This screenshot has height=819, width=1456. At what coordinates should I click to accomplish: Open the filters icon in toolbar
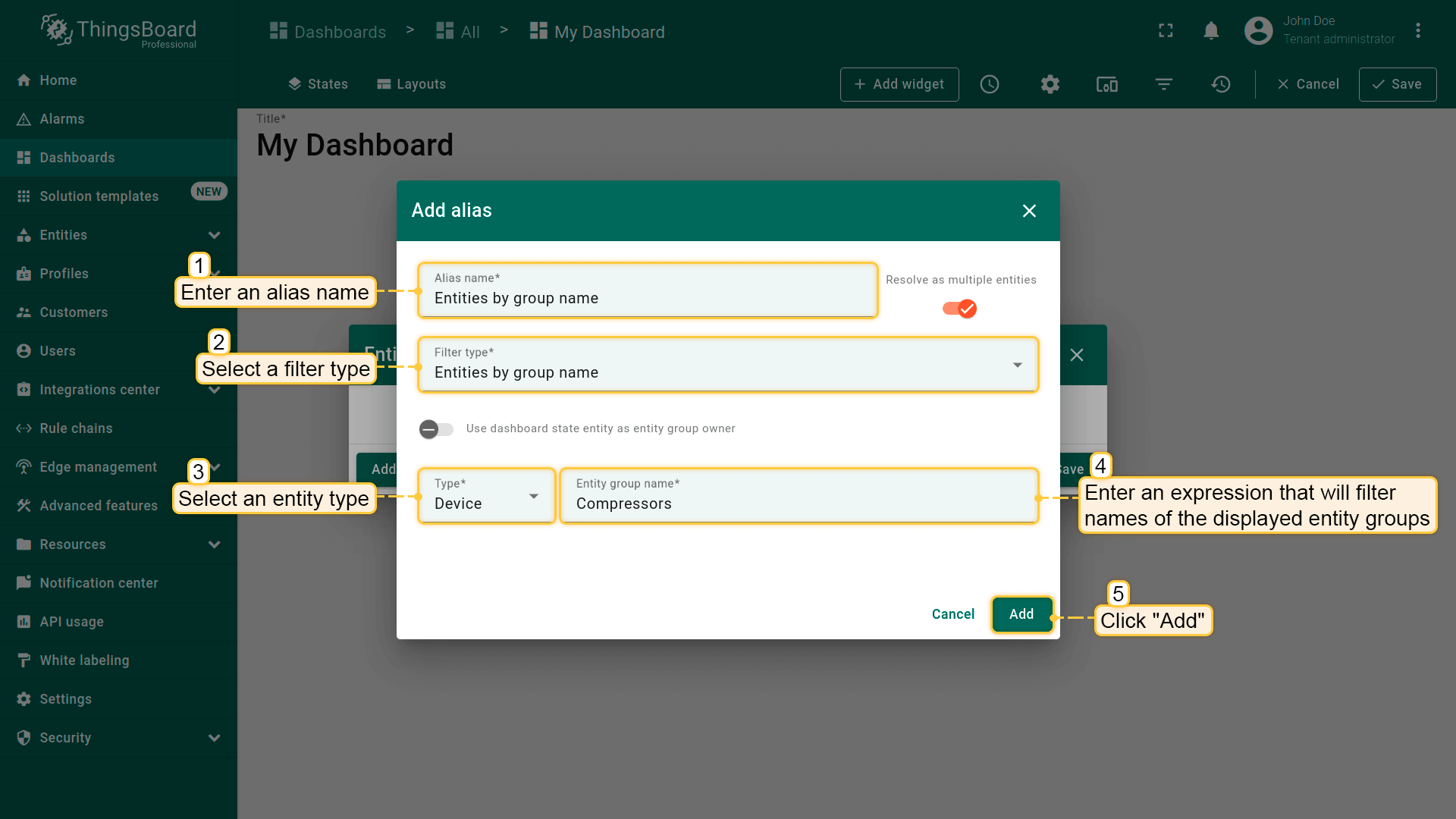click(x=1163, y=84)
